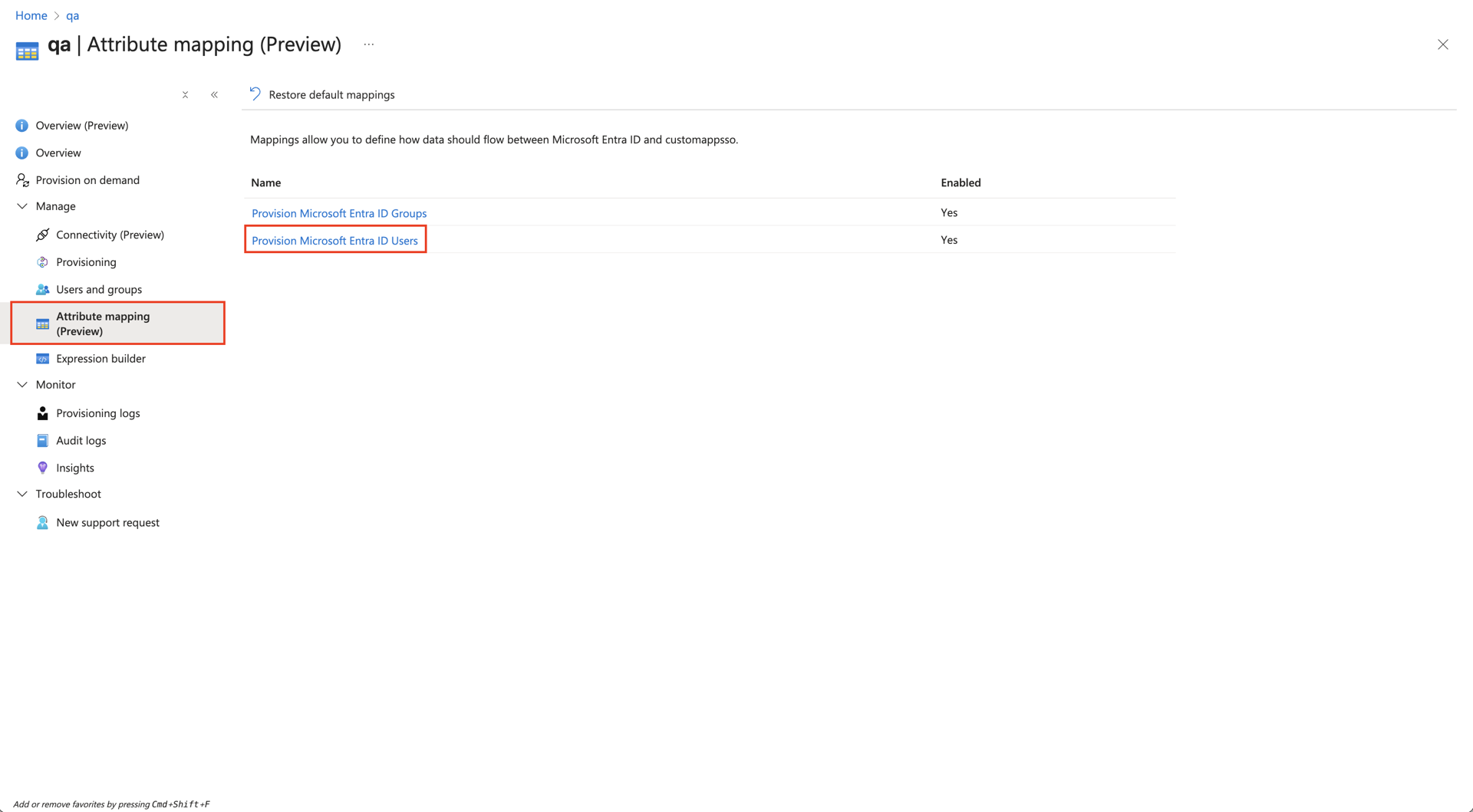Click the Provision on demand person icon

tap(22, 180)
